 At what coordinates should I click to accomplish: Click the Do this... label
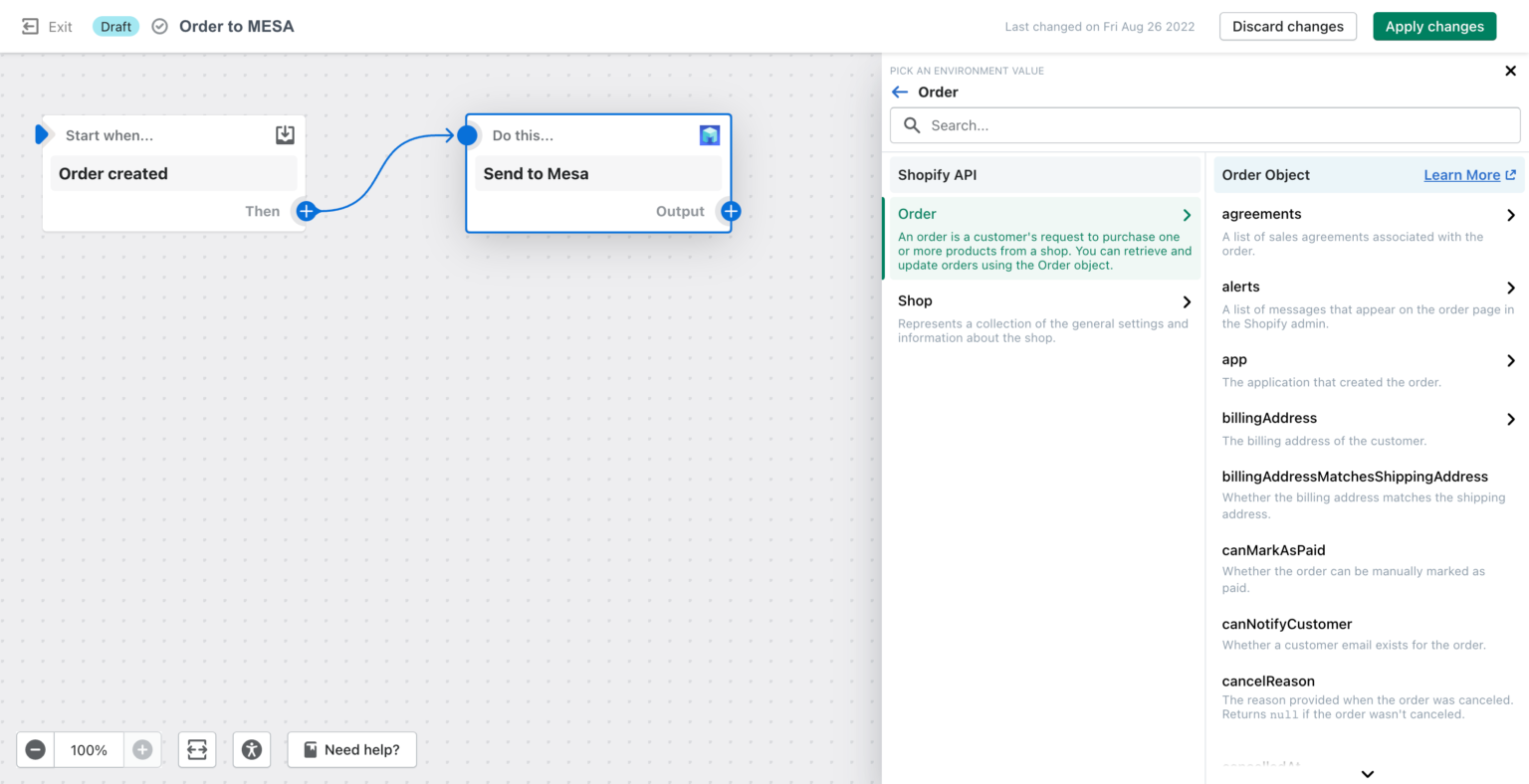(x=523, y=135)
